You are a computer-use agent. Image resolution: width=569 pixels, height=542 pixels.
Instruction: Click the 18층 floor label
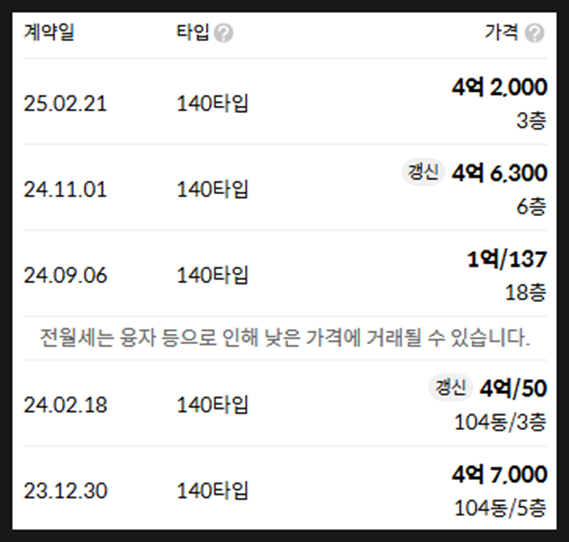click(525, 292)
